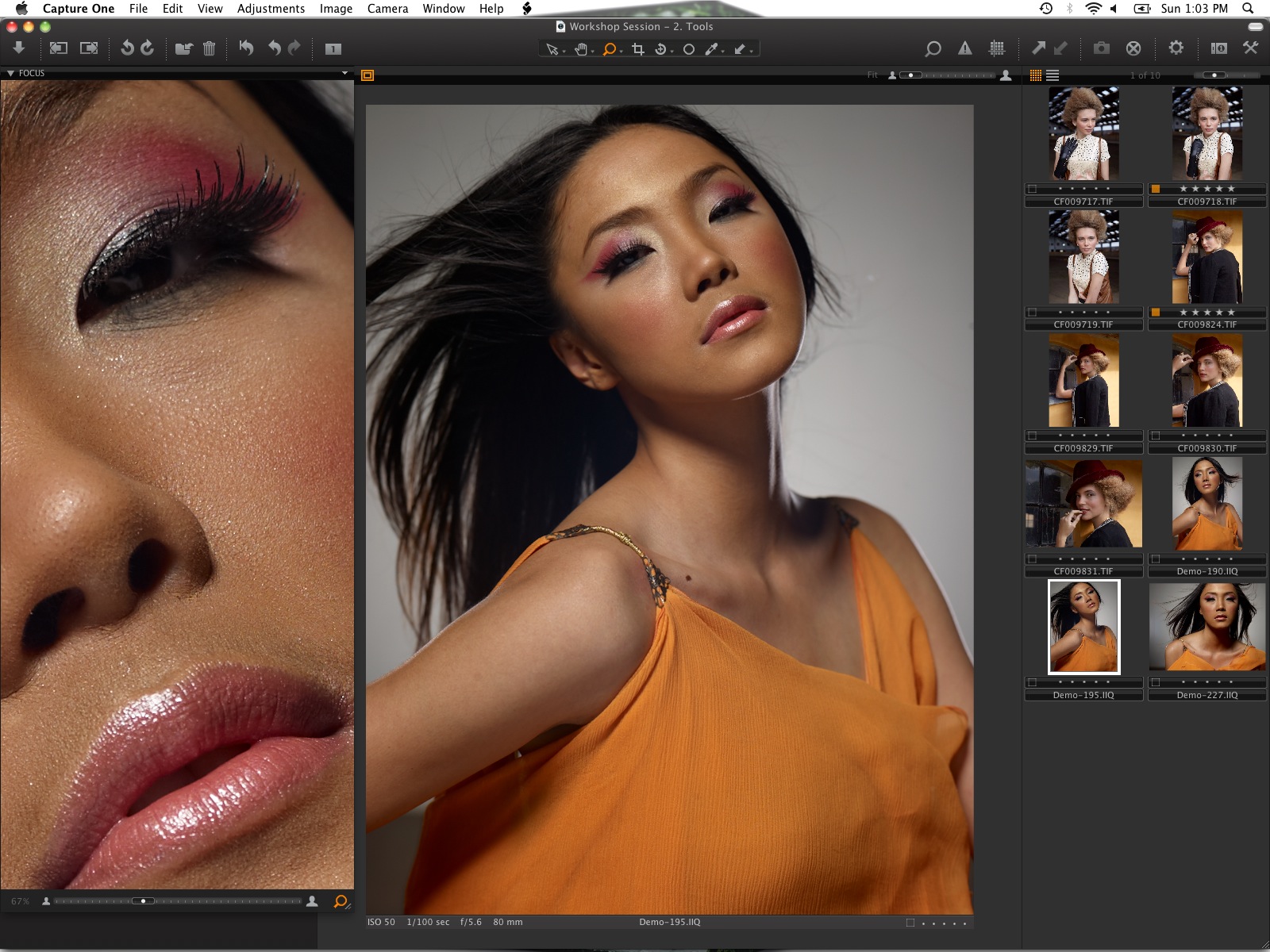Image resolution: width=1270 pixels, height=952 pixels.
Task: Give CF009717.TIF a five-star rating
Action: click(1108, 189)
